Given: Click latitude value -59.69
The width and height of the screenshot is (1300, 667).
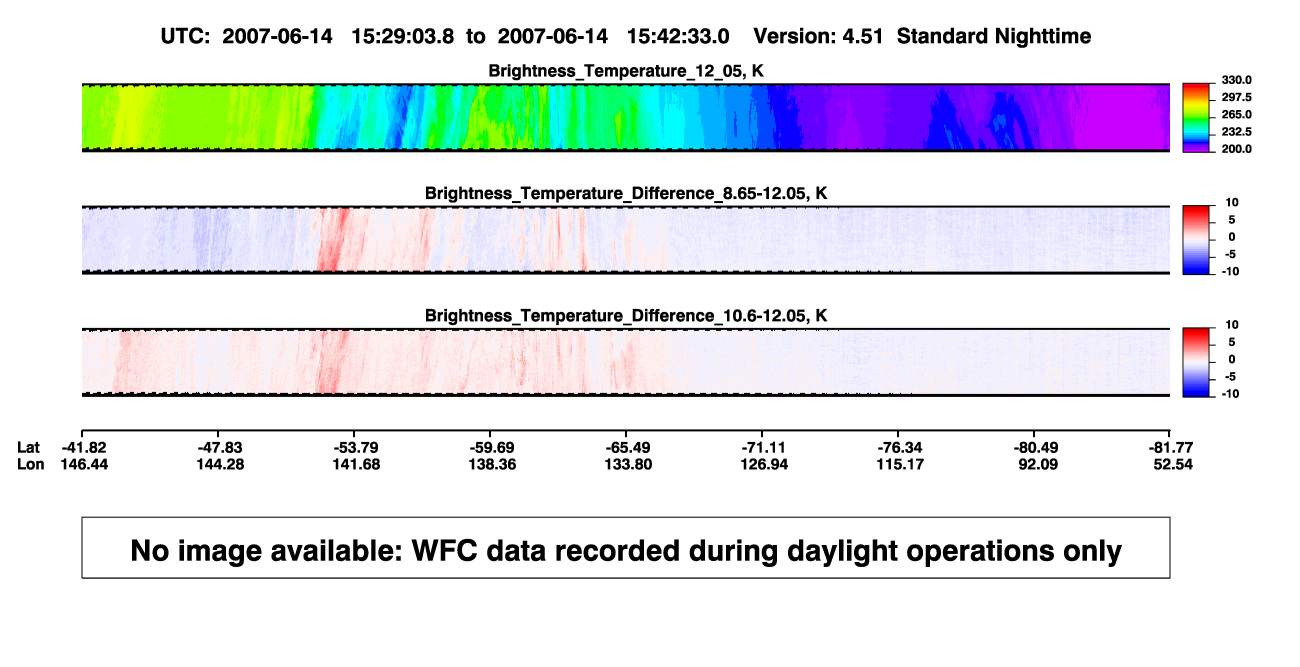Looking at the screenshot, I should pyautogui.click(x=490, y=447).
